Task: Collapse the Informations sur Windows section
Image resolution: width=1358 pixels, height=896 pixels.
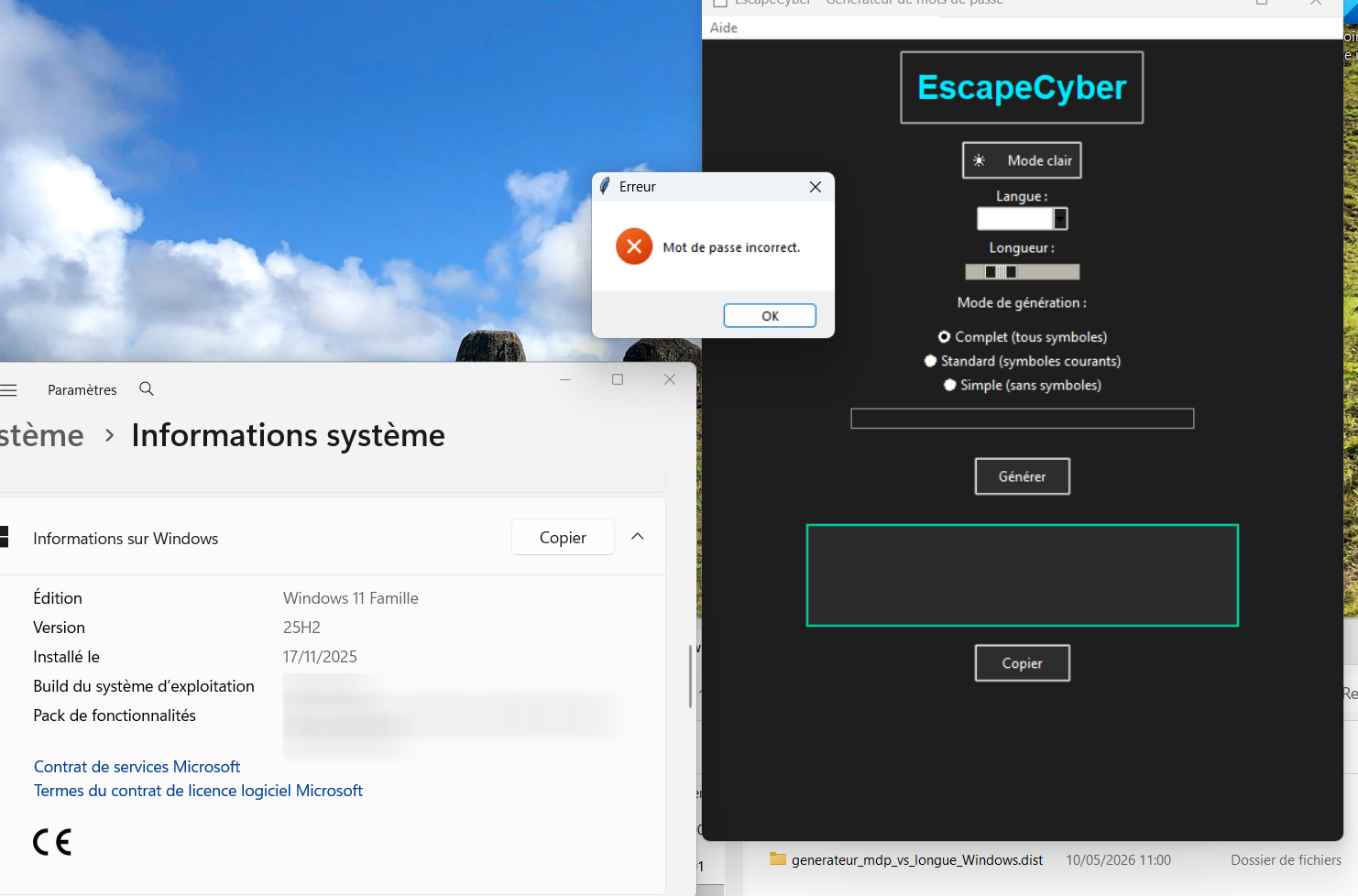Action: [638, 537]
